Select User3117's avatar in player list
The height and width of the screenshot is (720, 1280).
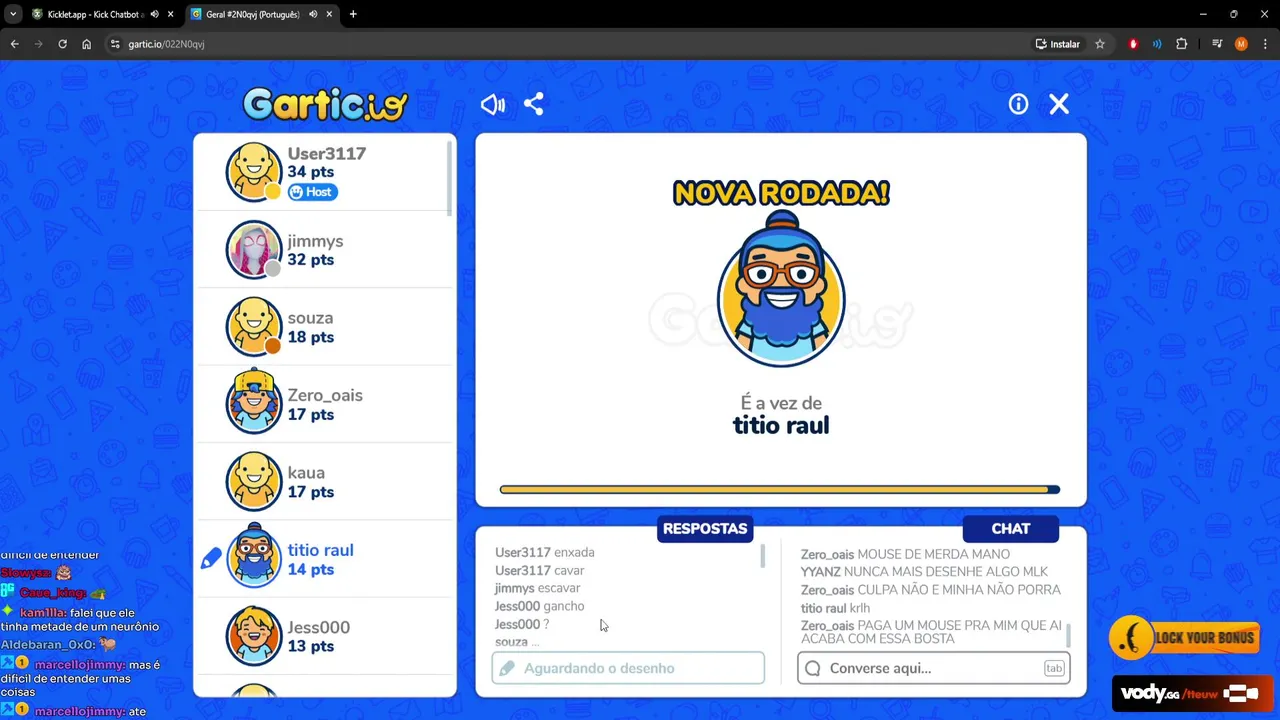pos(254,172)
